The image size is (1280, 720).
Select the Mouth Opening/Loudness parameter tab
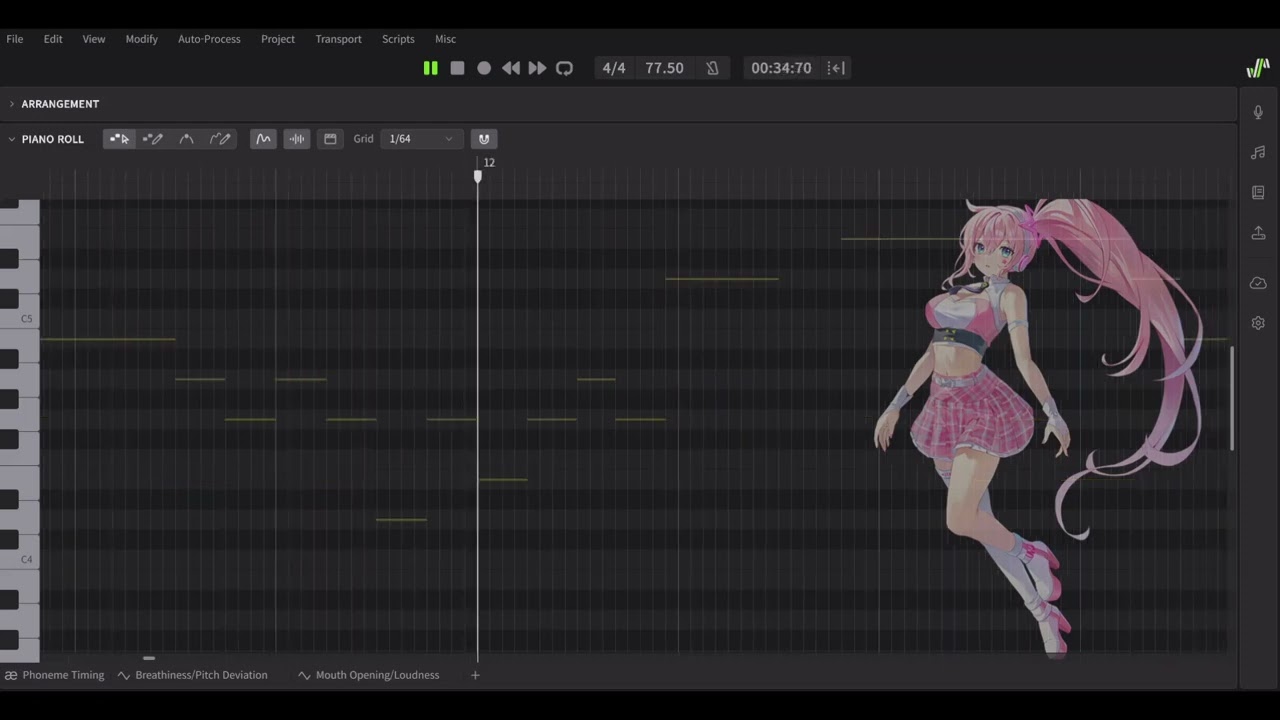[x=368, y=675]
